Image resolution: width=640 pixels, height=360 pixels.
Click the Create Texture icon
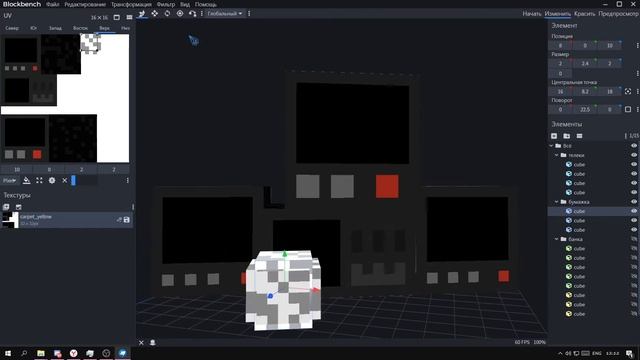tap(6, 207)
